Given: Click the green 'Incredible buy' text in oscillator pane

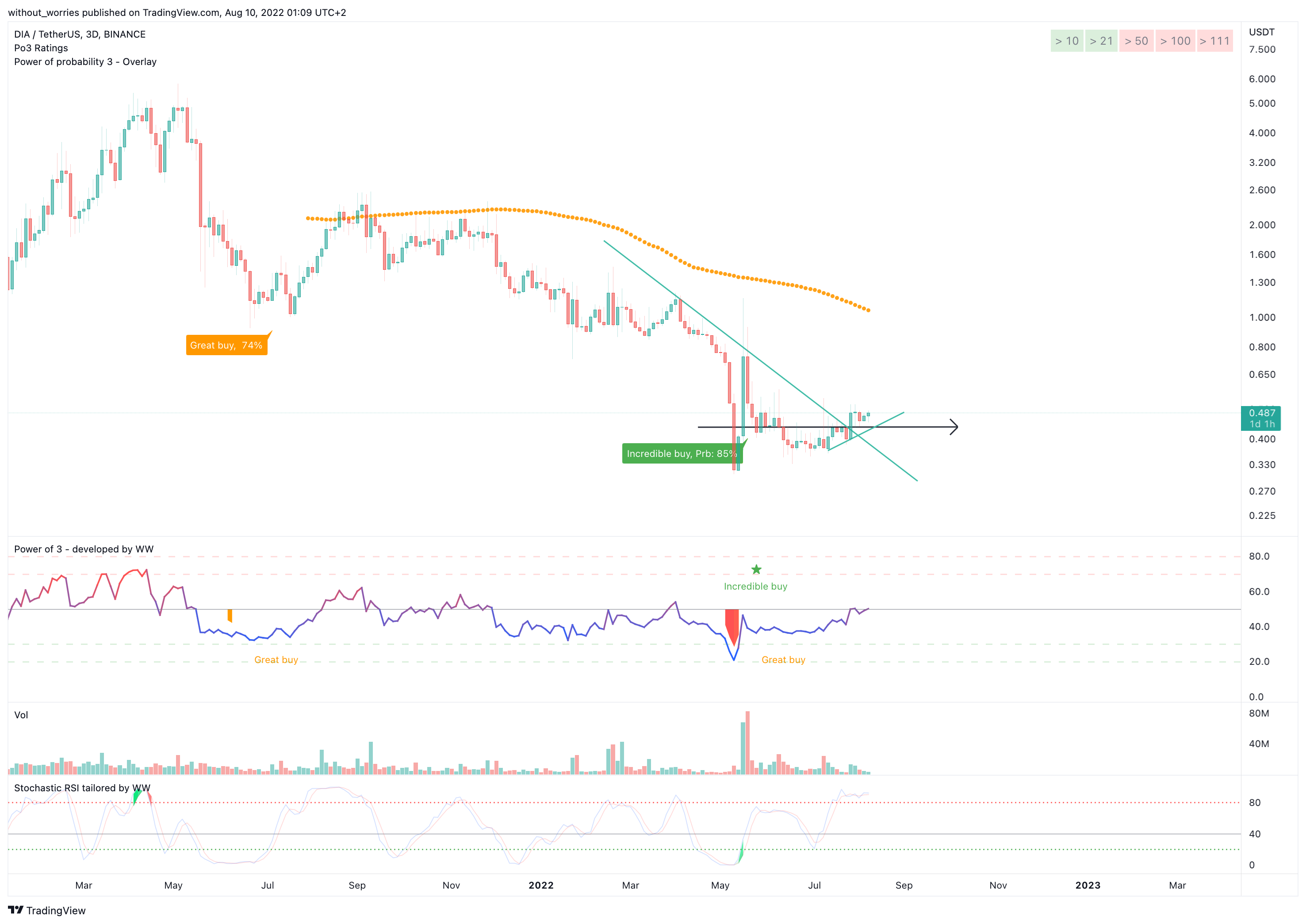Looking at the screenshot, I should 755,586.
